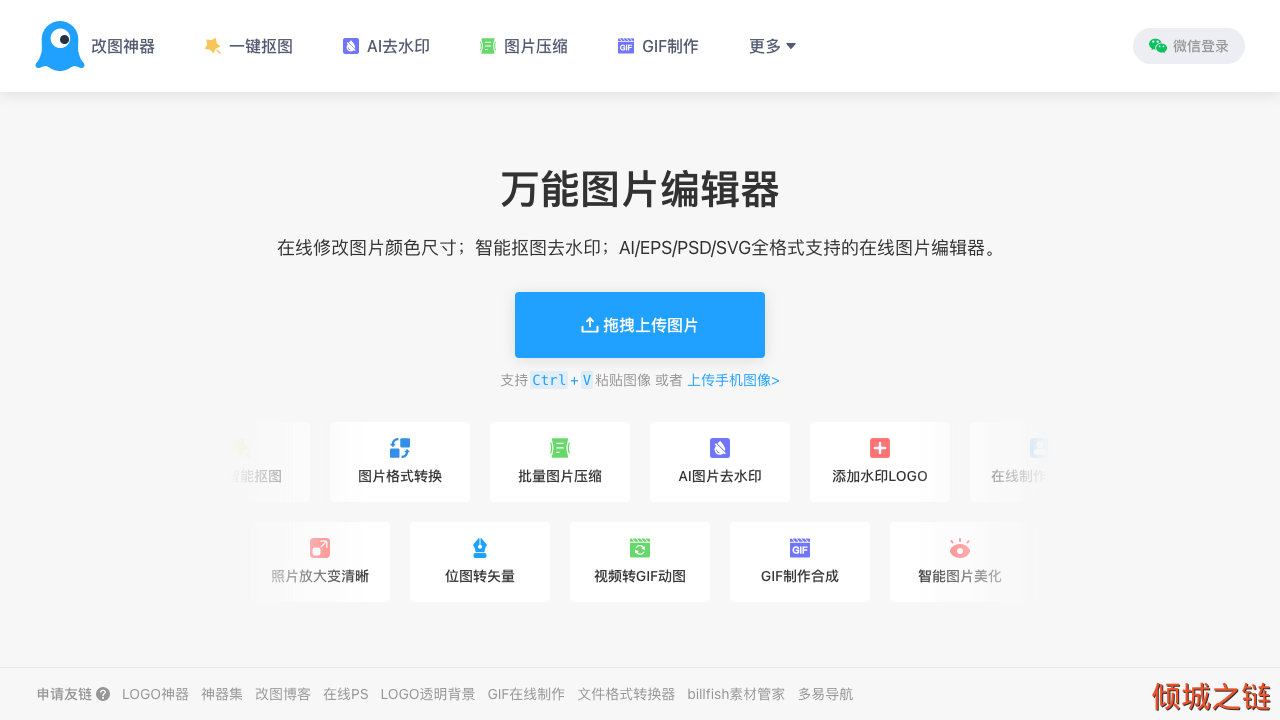1280x720 pixels.
Task: Open the 批量图片压缩 card
Action: point(560,462)
